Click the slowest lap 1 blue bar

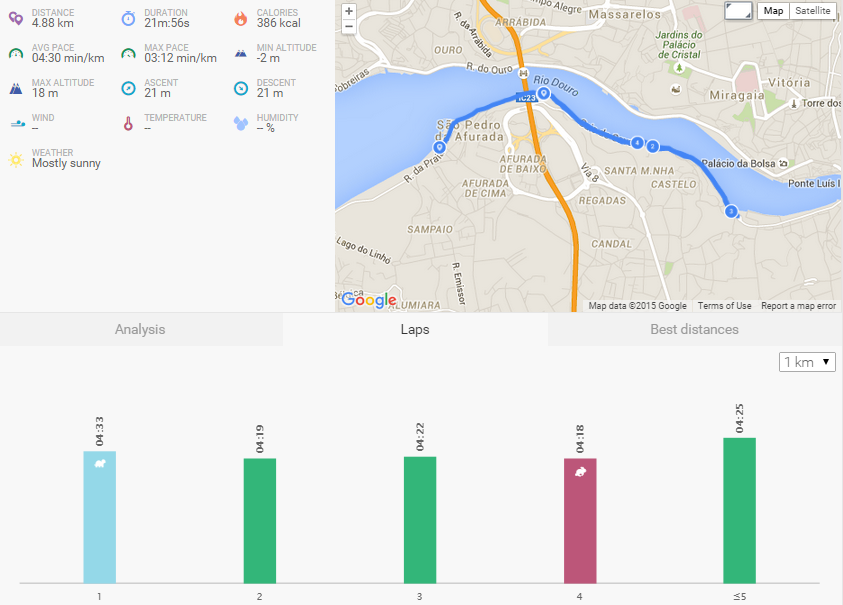100,517
